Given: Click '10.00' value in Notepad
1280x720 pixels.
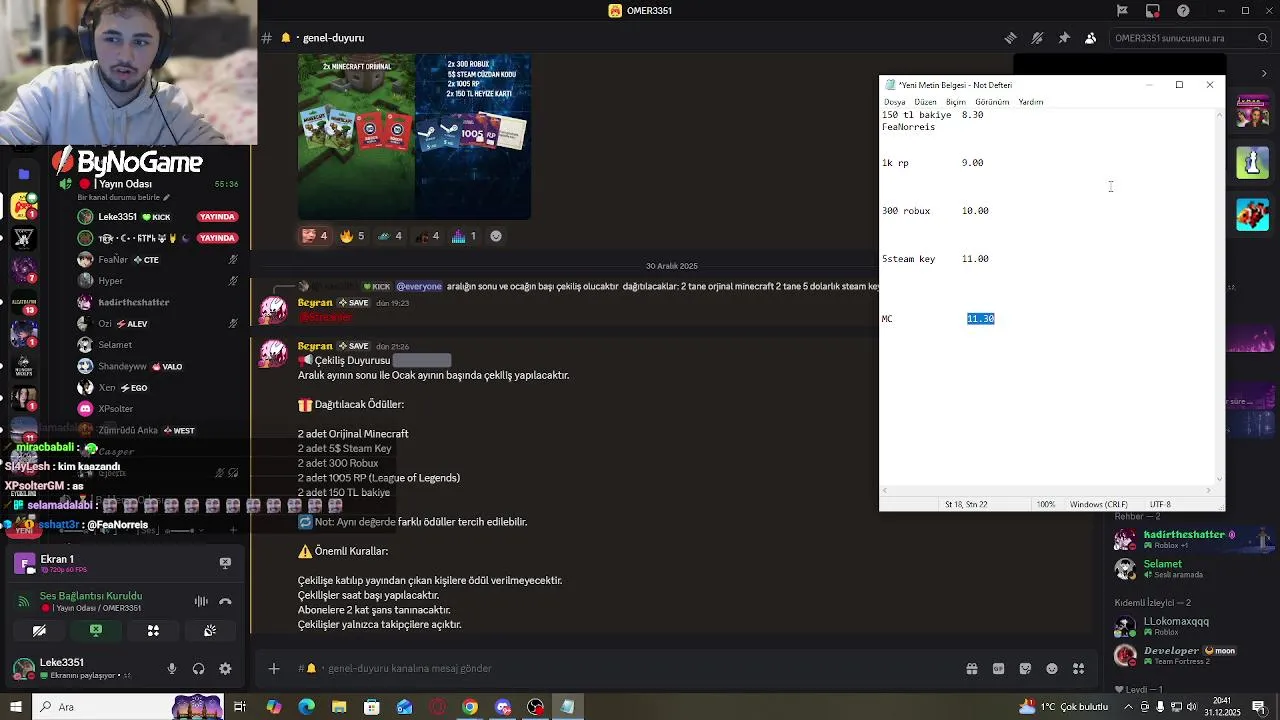Looking at the screenshot, I should pyautogui.click(x=975, y=211).
